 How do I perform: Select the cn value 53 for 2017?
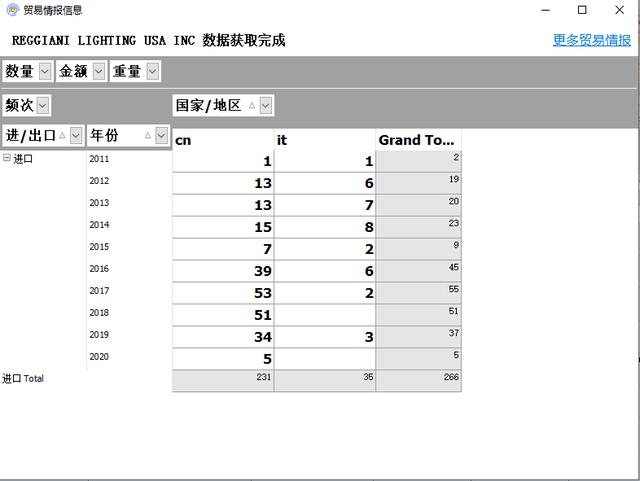pos(223,293)
